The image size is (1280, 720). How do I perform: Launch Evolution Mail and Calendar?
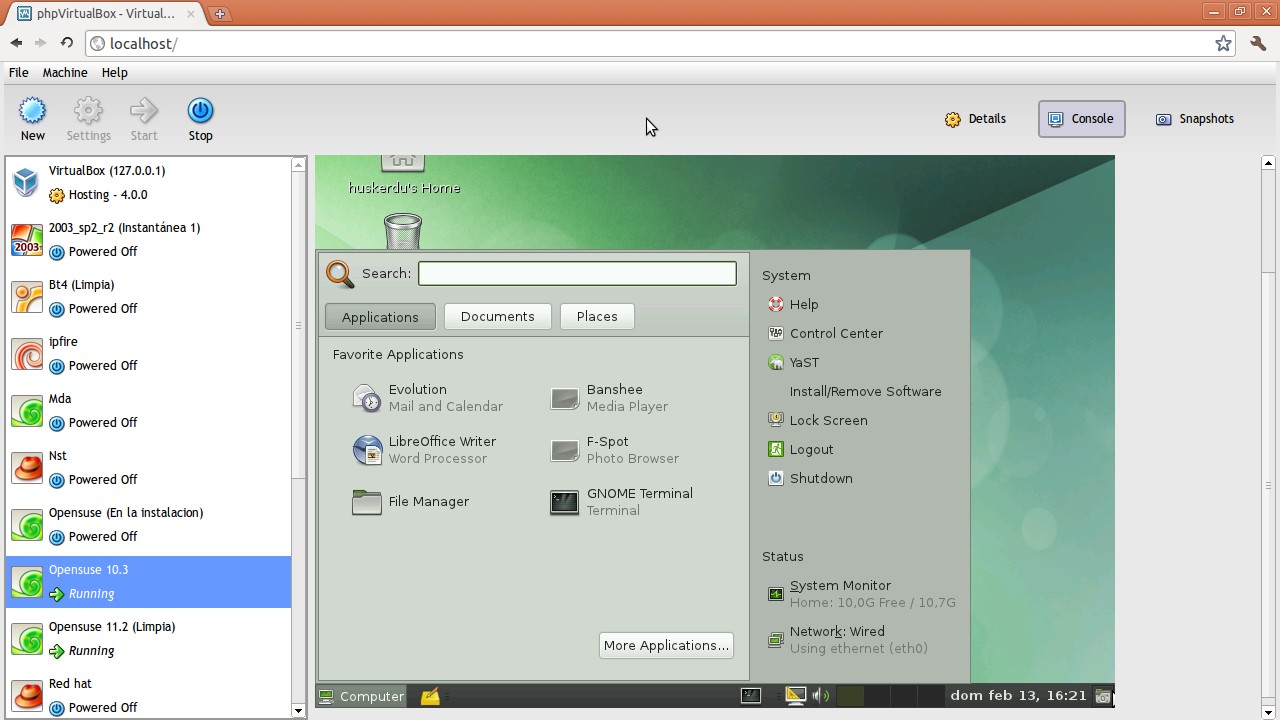click(428, 398)
